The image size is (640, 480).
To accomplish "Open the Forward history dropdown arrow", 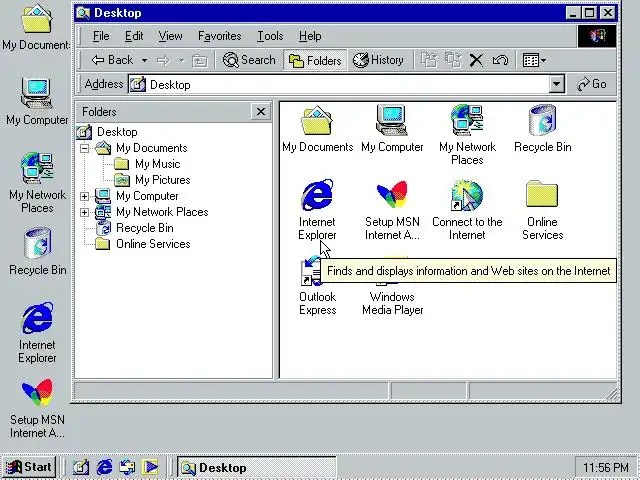I will pyautogui.click(x=181, y=61).
